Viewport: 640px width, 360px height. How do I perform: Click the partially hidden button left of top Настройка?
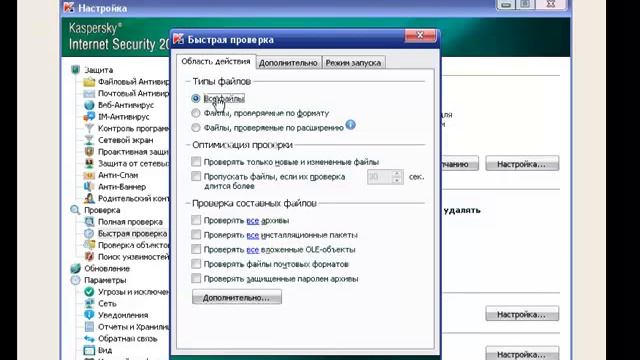coord(460,164)
